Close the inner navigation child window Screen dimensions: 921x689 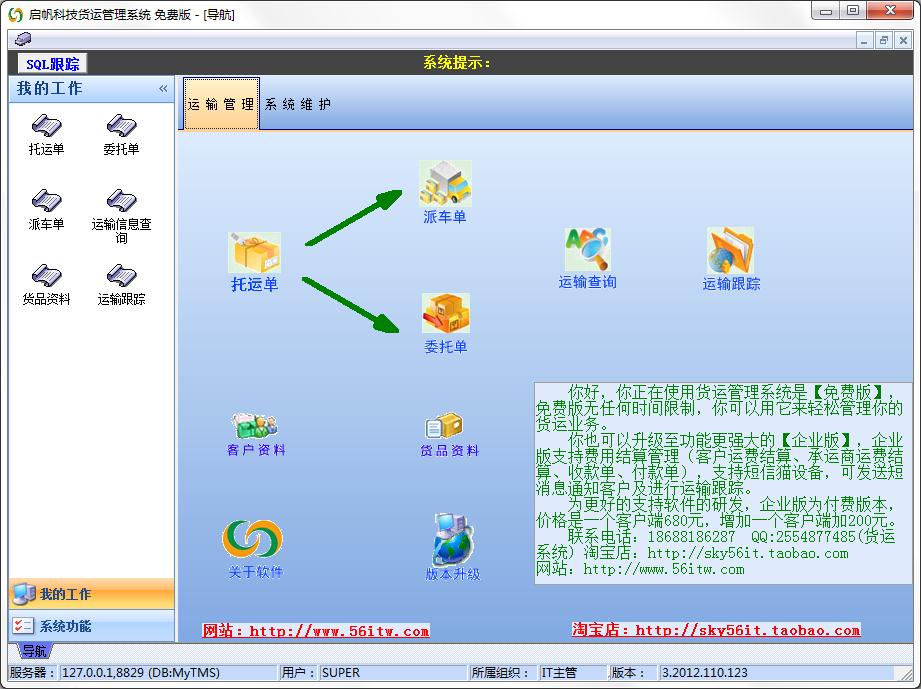pos(903,41)
